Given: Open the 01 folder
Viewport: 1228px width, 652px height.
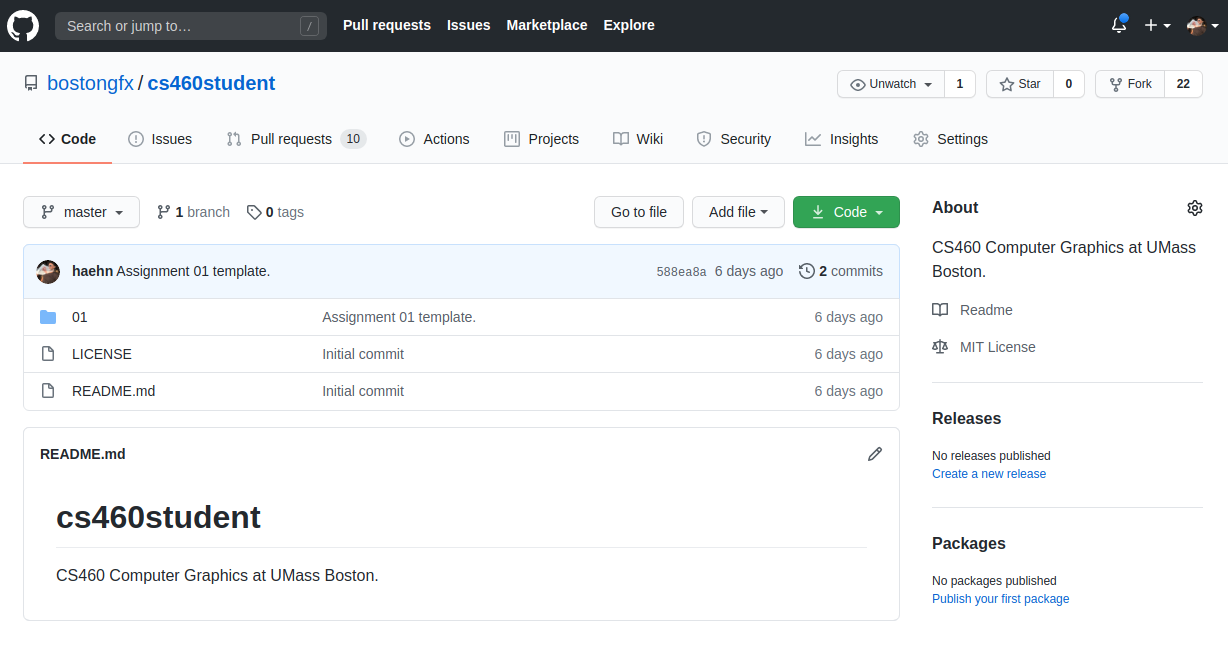Looking at the screenshot, I should (80, 317).
